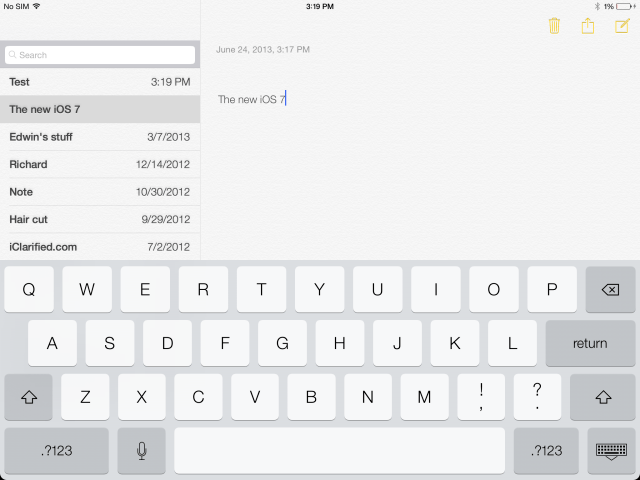Tap the 'June 24, 2013, 3:17 PM' timestamp
The image size is (640, 480).
pos(263,49)
